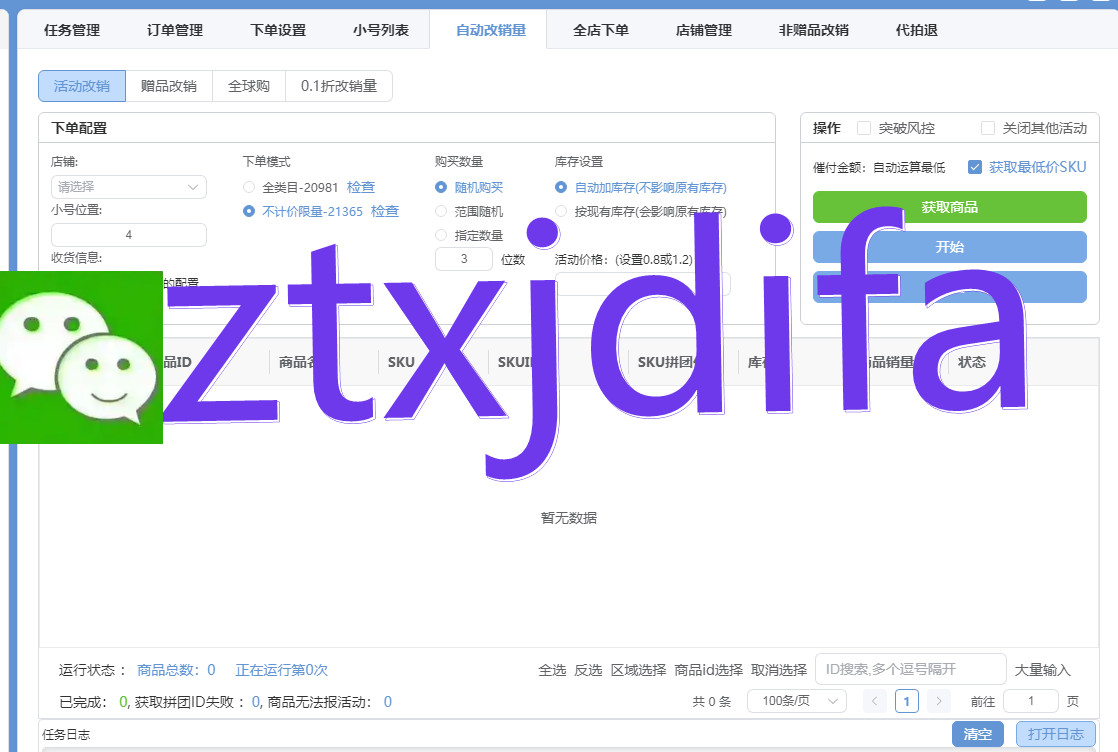The height and width of the screenshot is (752, 1118).
Task: Open the 店铺管理 tab
Action: pos(704,30)
